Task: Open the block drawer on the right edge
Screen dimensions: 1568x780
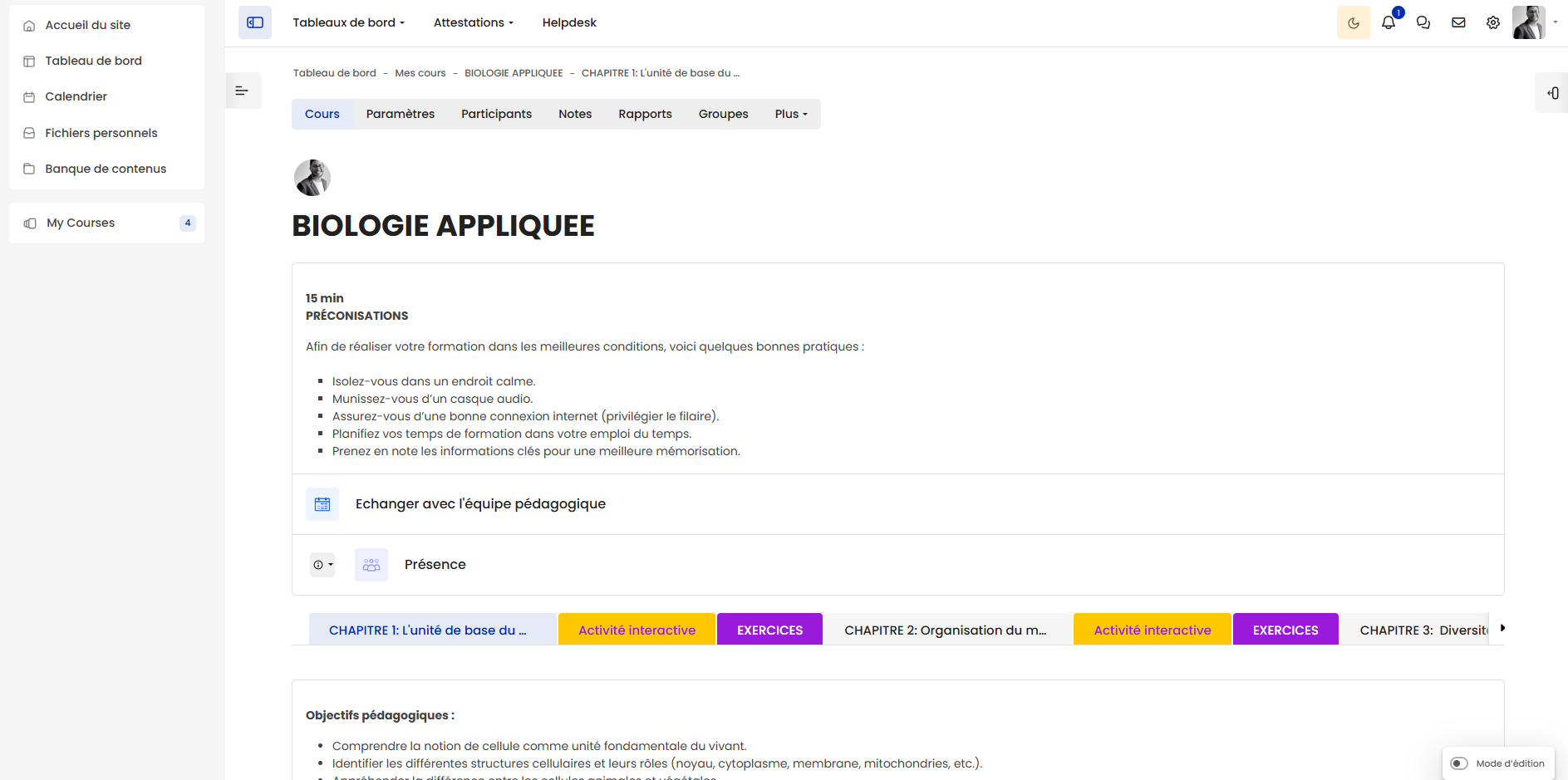Action: click(1551, 92)
